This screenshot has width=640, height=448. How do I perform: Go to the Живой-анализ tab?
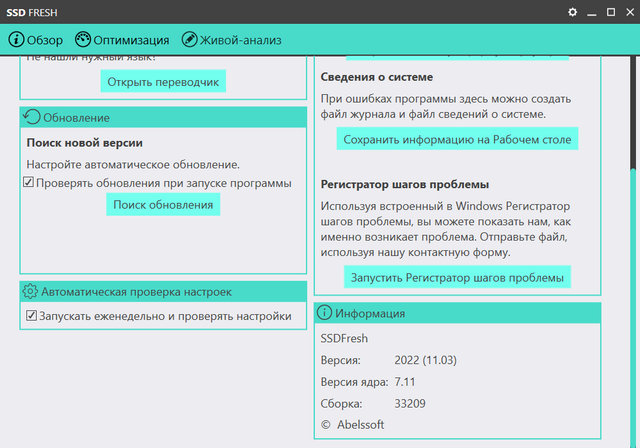(241, 40)
